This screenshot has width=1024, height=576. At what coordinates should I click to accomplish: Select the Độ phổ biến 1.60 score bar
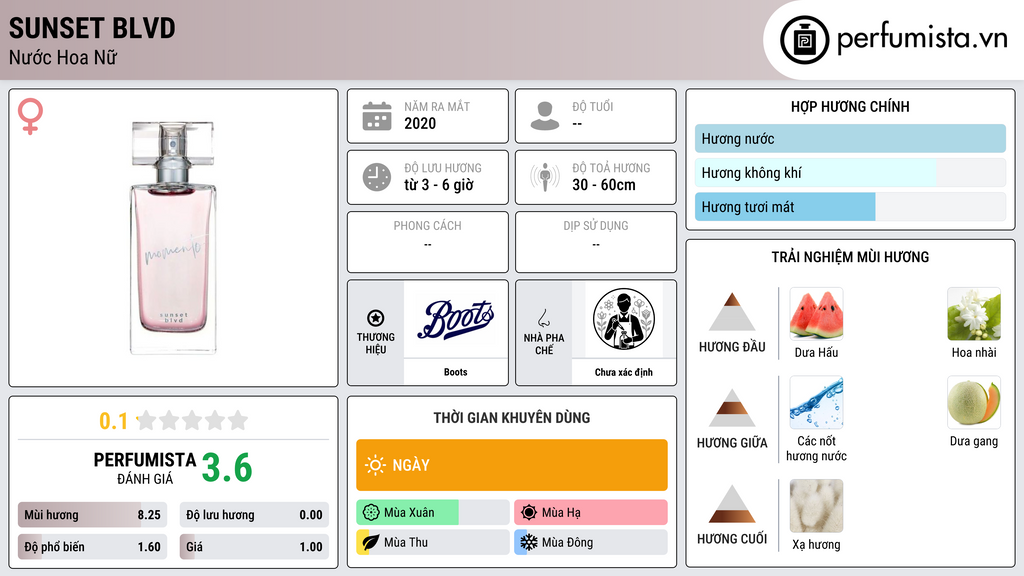click(x=92, y=547)
